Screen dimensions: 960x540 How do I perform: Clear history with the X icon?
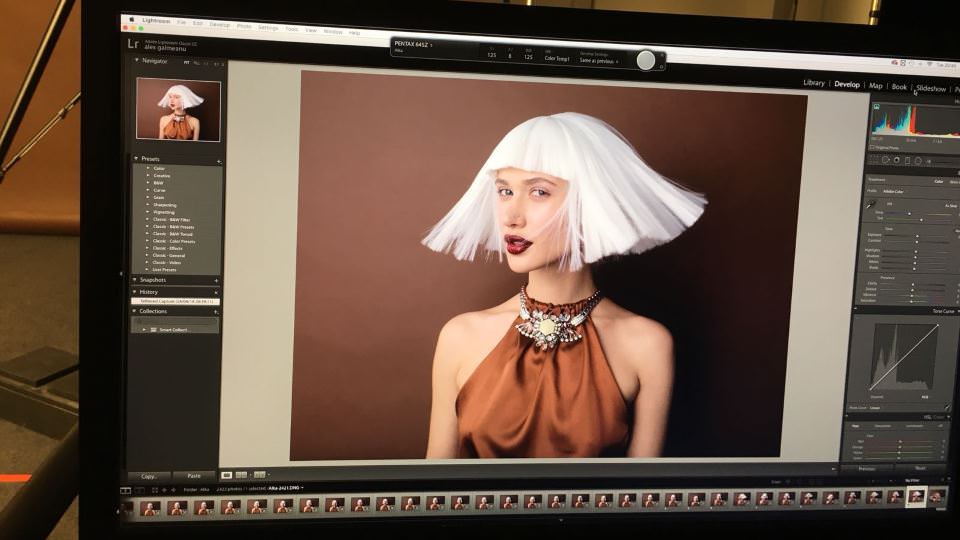[x=216, y=293]
